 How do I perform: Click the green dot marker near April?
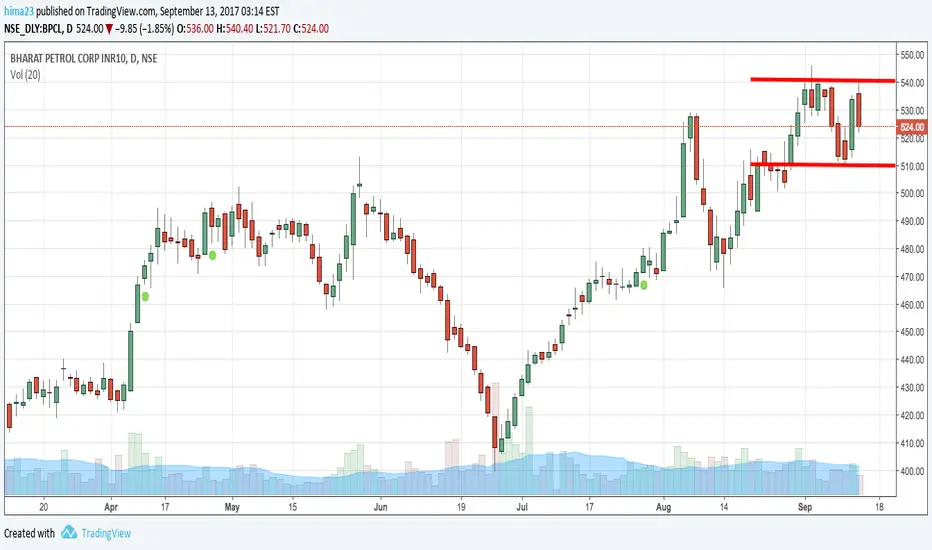145,296
